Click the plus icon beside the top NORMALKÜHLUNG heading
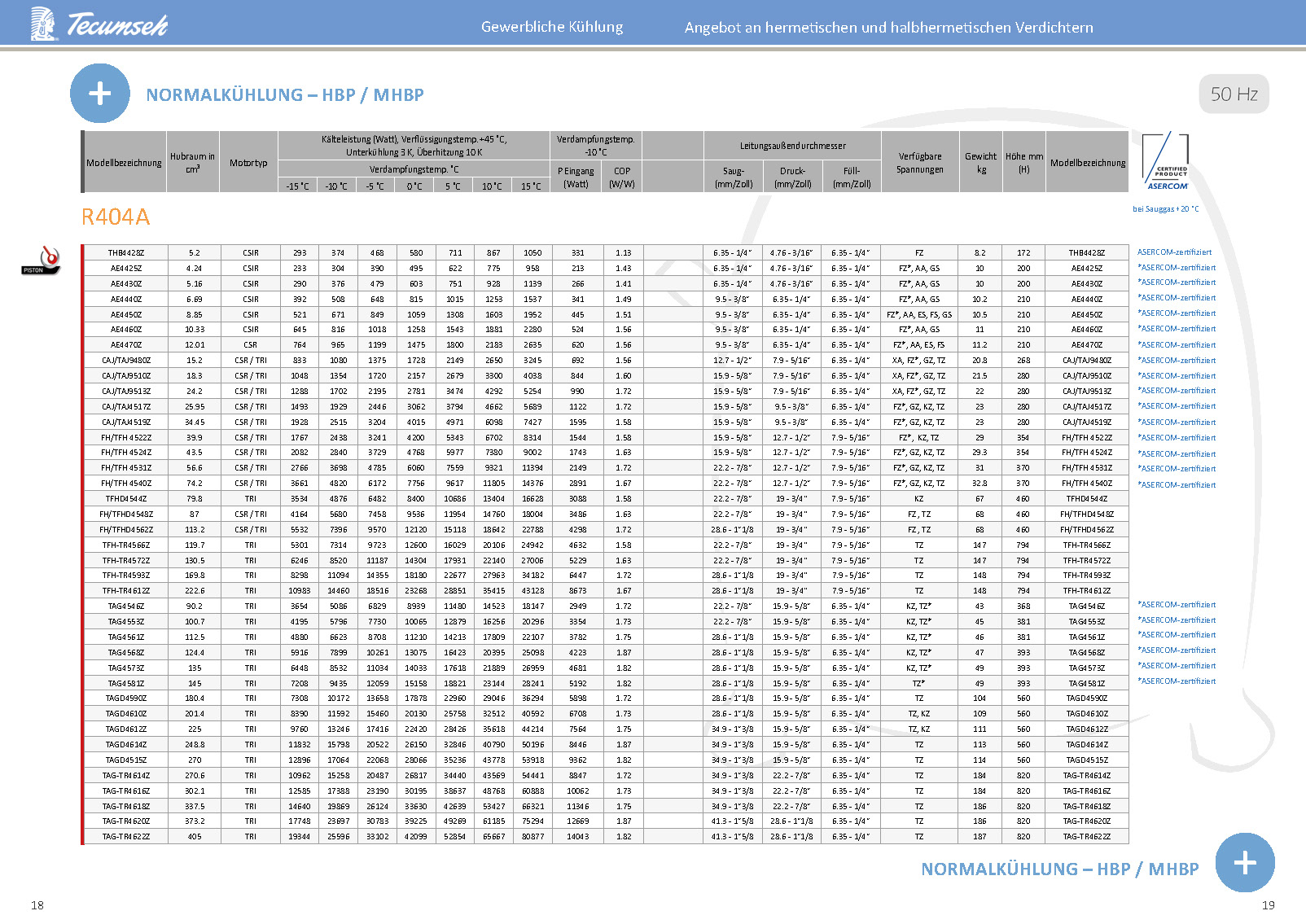Image resolution: width=1306 pixels, height=924 pixels. click(x=99, y=94)
